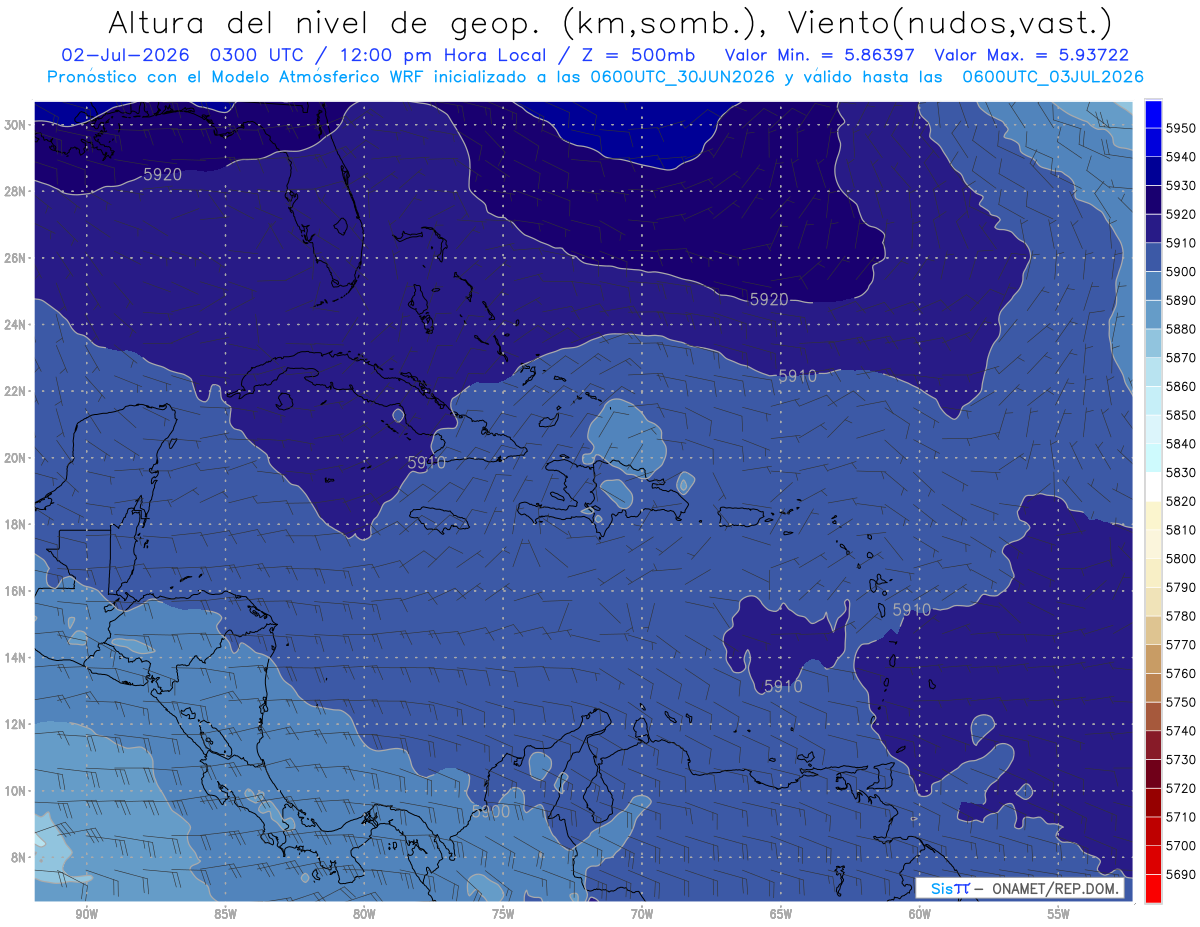Click the 10N latitude axis label
1200x927 pixels.
(x=15, y=791)
